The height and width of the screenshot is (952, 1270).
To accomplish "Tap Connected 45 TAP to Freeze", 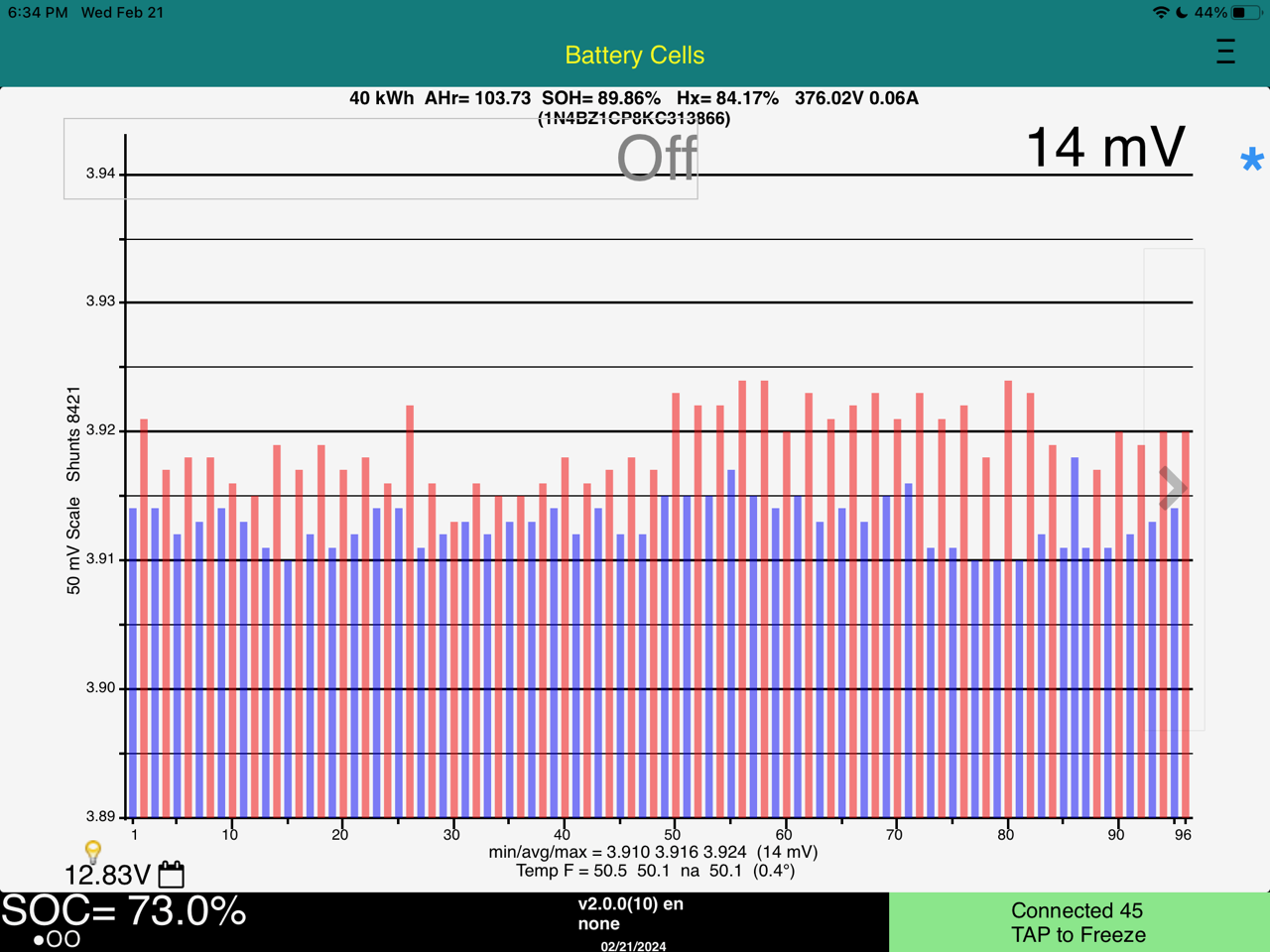I will click(x=1079, y=922).
